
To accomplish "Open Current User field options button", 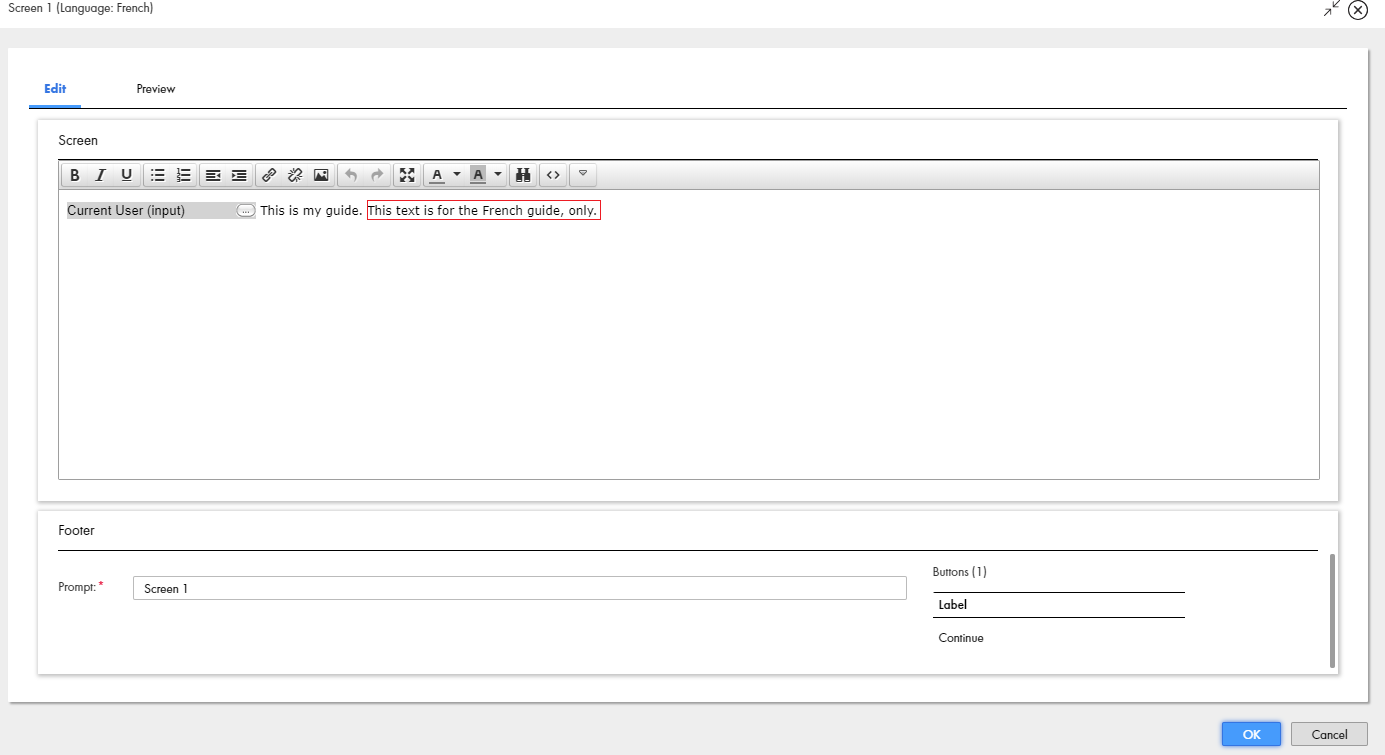I will coord(246,211).
